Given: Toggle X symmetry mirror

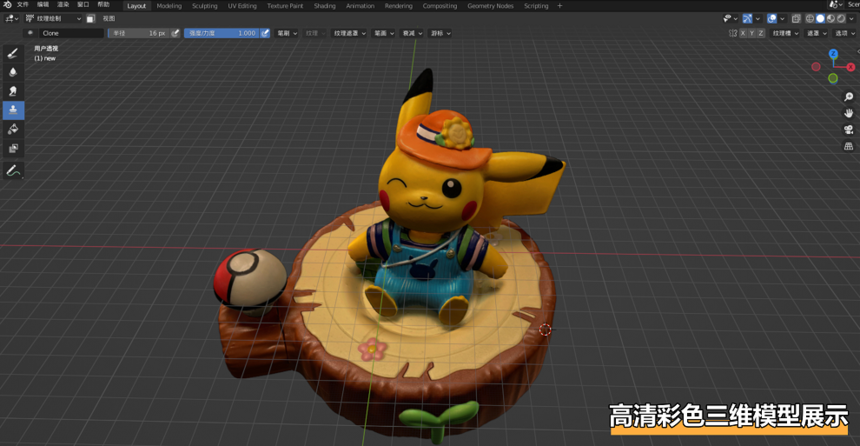Looking at the screenshot, I should point(743,33).
